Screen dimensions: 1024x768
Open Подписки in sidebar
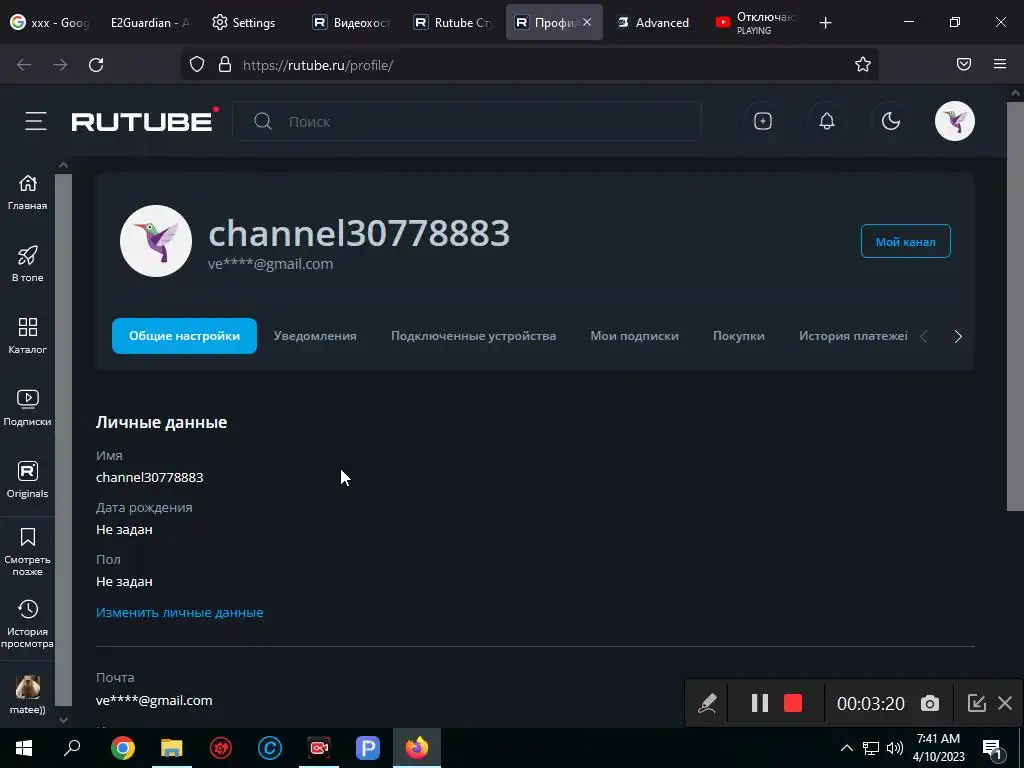[x=27, y=408]
